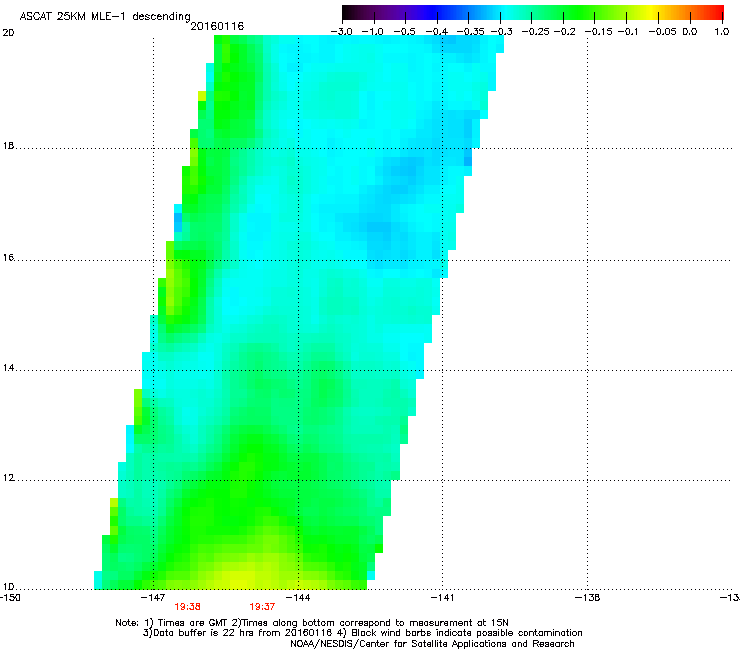Screen dimensions: 740x650
Task: Click the '-0.3' color scale label
Action: tap(502, 32)
